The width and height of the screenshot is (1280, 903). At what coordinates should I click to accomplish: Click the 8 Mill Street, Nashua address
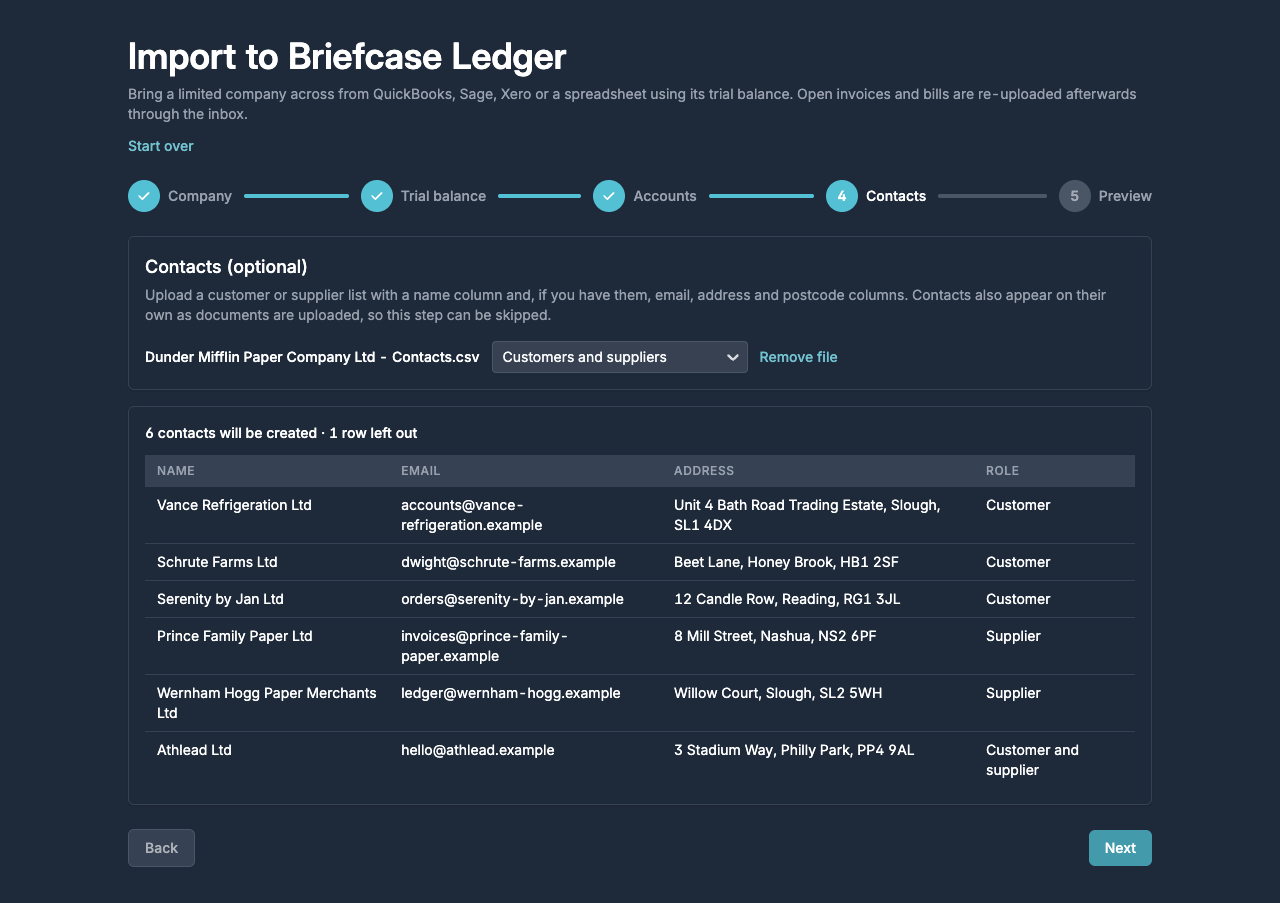click(x=775, y=636)
